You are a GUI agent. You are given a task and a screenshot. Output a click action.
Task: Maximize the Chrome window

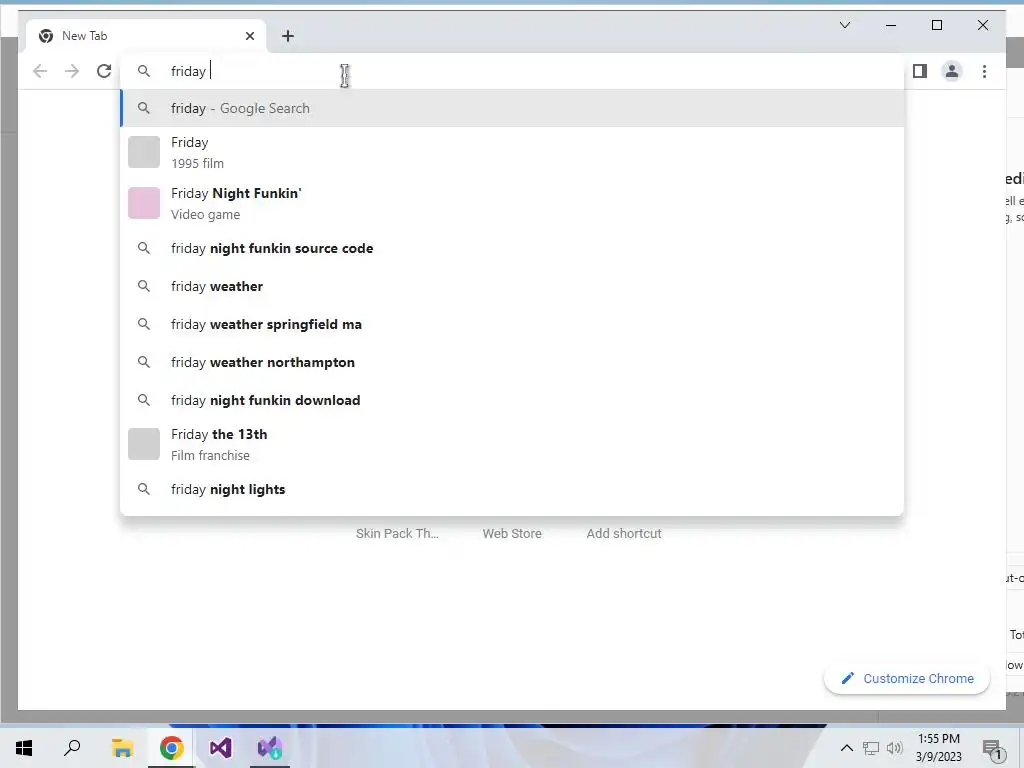[936, 25]
